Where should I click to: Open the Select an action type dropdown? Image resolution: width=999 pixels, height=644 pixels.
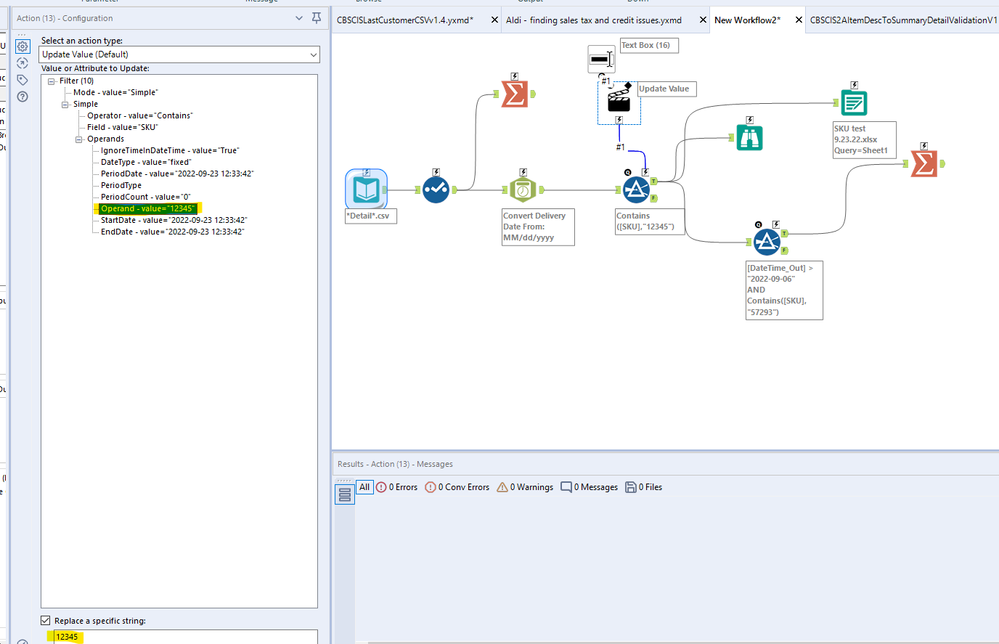[179, 55]
